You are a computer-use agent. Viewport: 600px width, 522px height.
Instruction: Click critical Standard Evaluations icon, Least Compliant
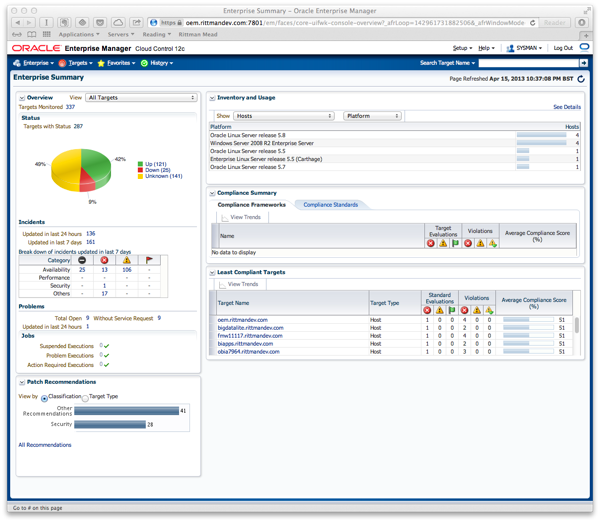427,310
